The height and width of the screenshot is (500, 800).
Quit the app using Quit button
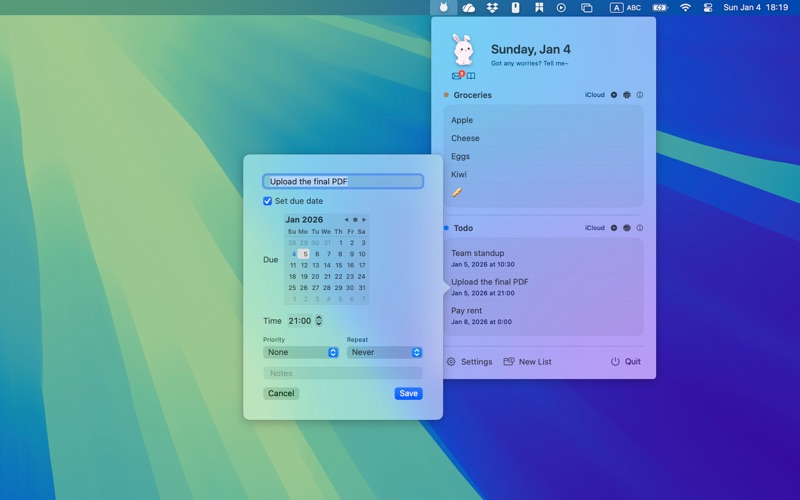(626, 362)
